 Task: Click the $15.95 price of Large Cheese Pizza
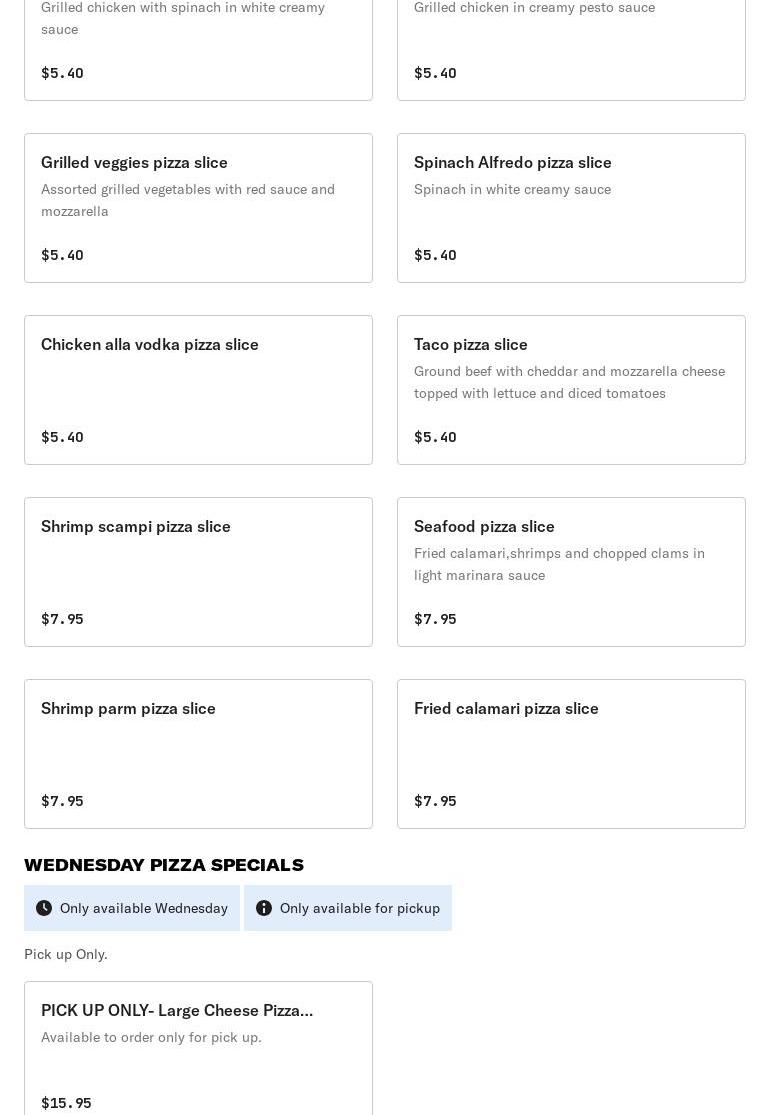click(66, 1103)
